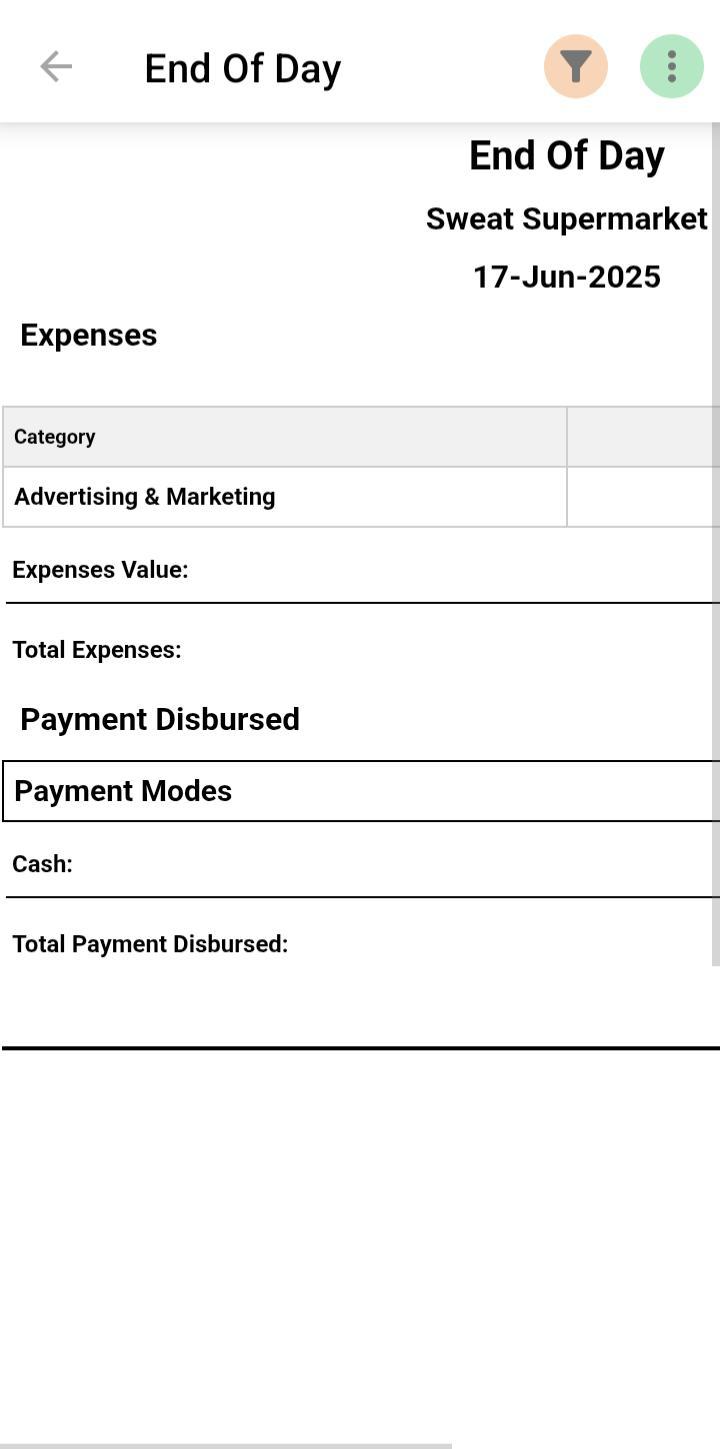Click the Payment Disbursed heading
The image size is (720, 1449).
(x=160, y=719)
